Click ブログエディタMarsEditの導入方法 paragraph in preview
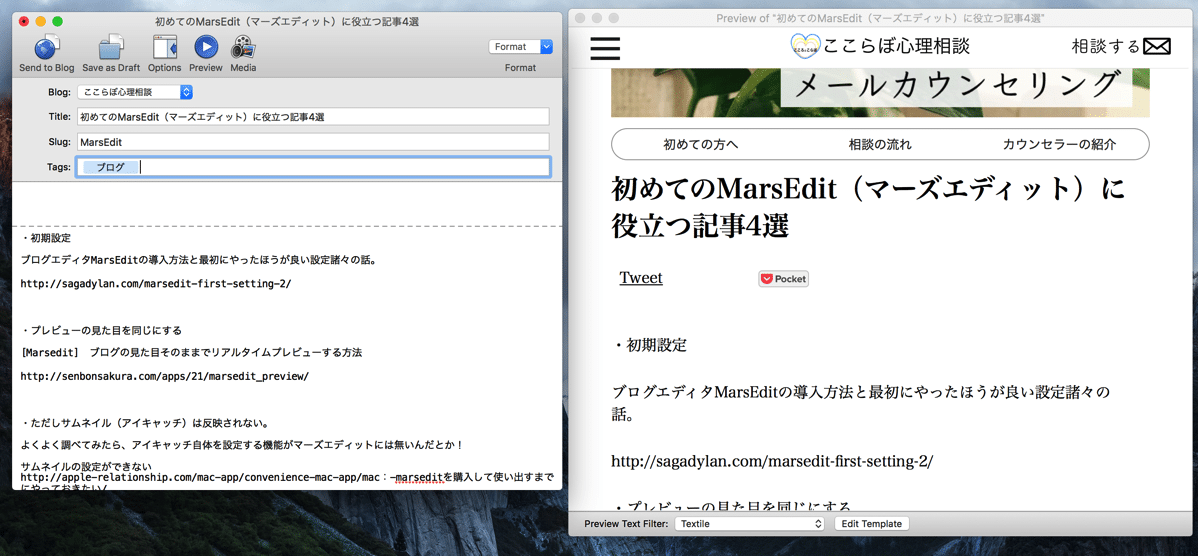Image resolution: width=1198 pixels, height=556 pixels. pos(860,404)
